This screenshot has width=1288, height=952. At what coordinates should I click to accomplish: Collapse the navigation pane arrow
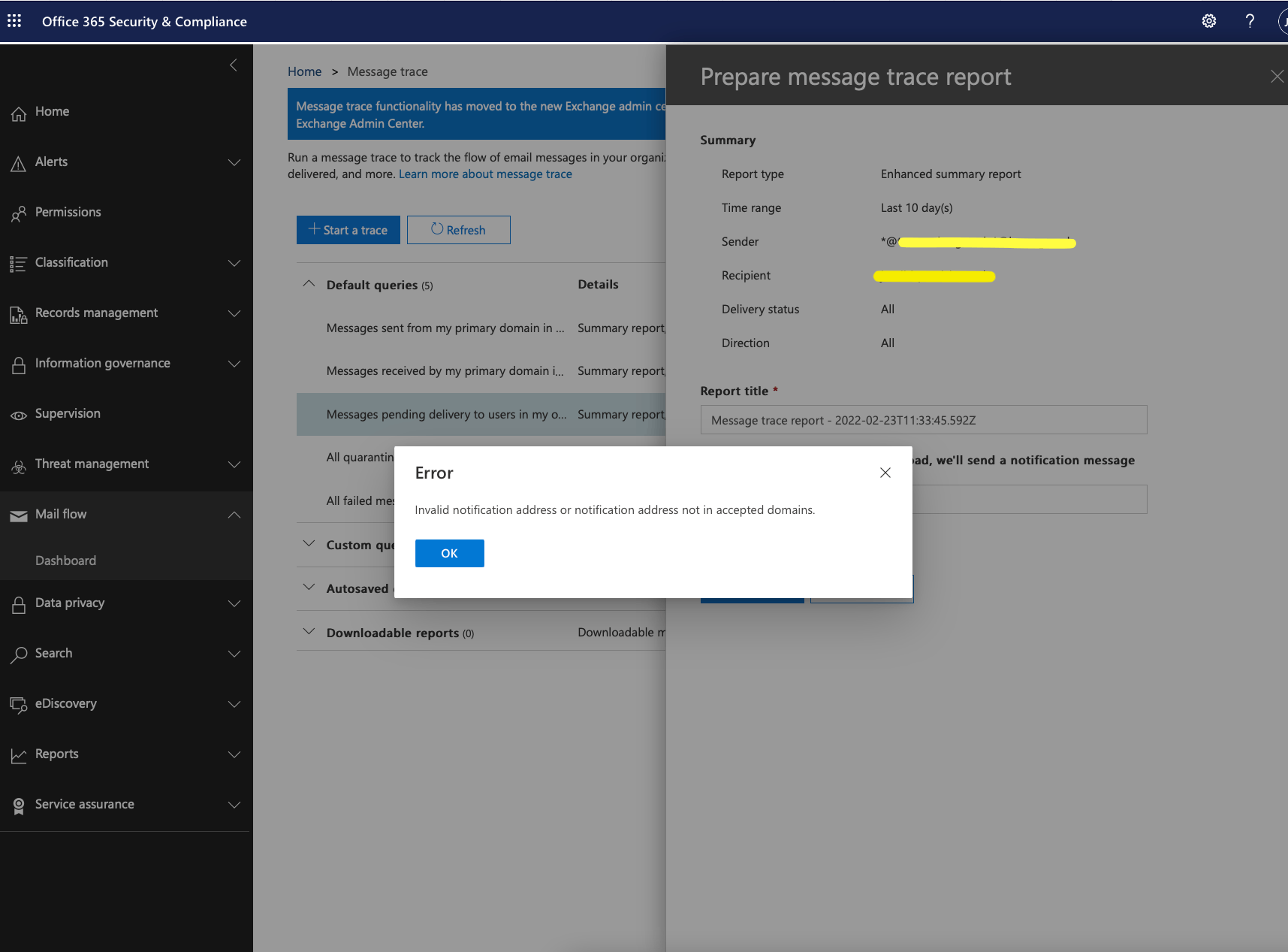[x=234, y=65]
